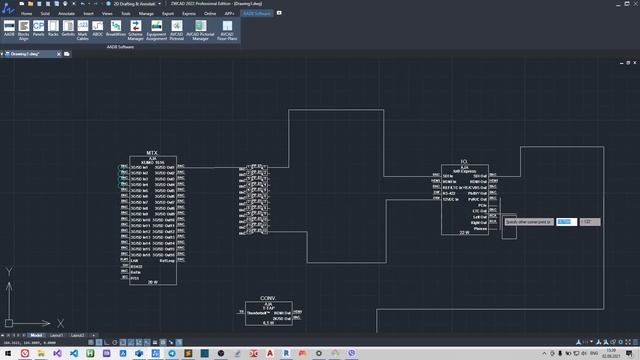Click the AVCAD Pictorial icon
640x360 pixels.
(177, 30)
